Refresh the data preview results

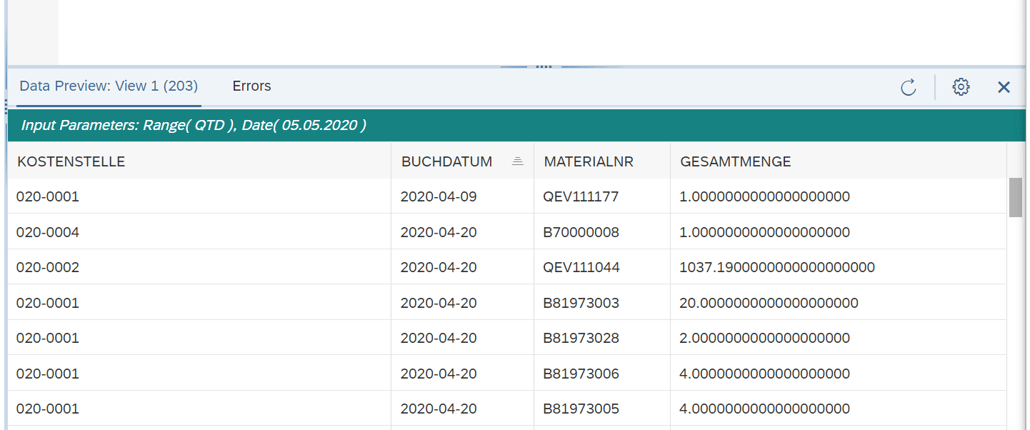pos(908,87)
